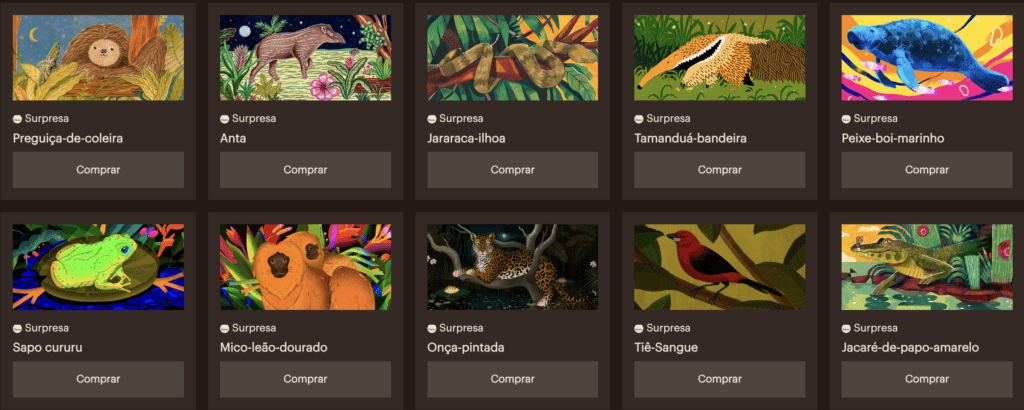This screenshot has height=410, width=1024.
Task: Click Surpresa icon on Sapo cururu card
Action: tap(18, 328)
